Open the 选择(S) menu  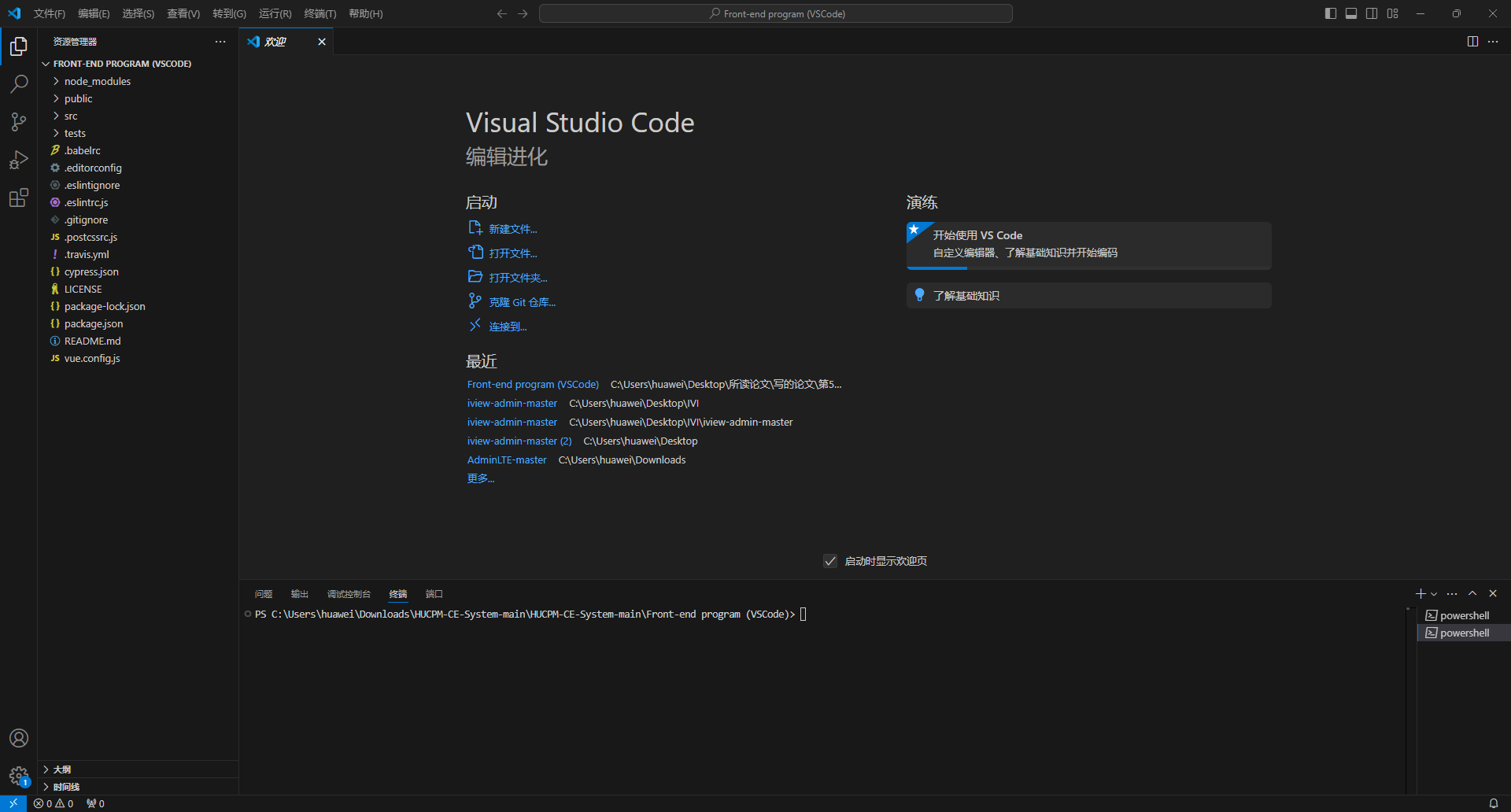click(x=139, y=13)
